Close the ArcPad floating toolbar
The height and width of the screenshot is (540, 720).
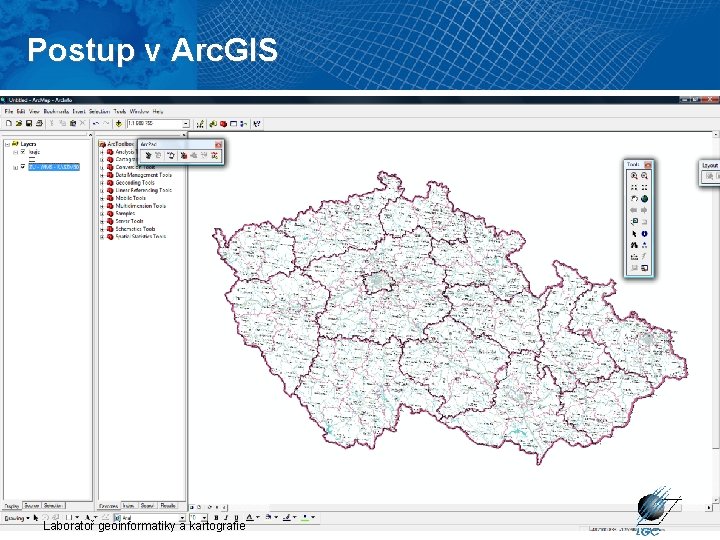coord(219,145)
